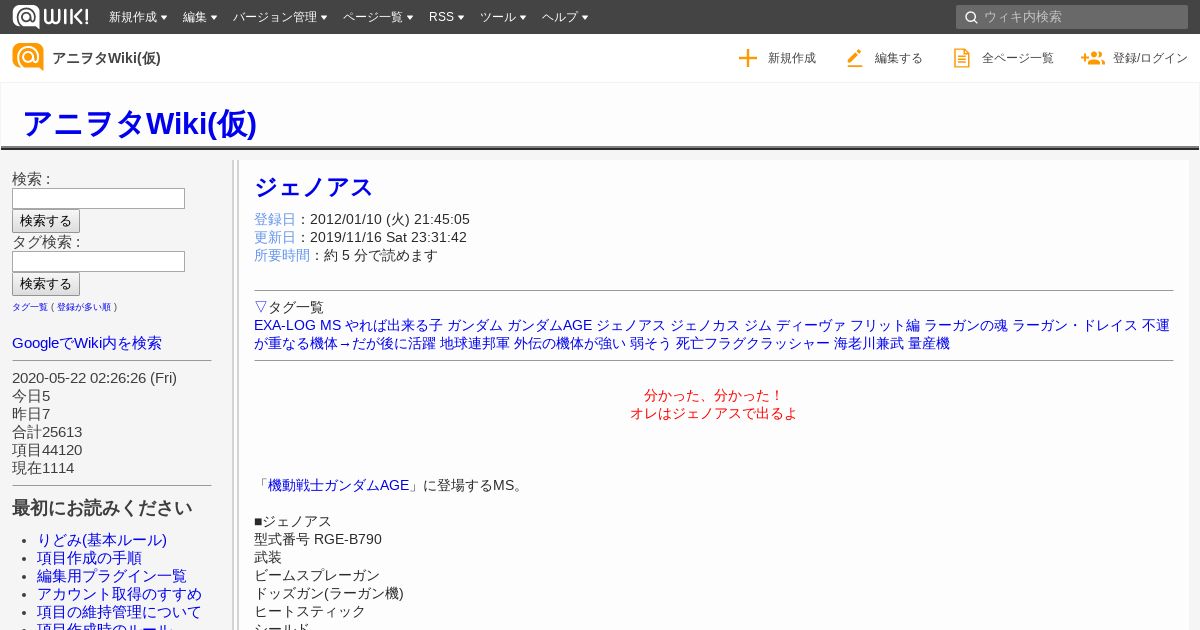The height and width of the screenshot is (630, 1200).
Task: Focus the ウィキ内検索 search field
Action: (x=1072, y=17)
